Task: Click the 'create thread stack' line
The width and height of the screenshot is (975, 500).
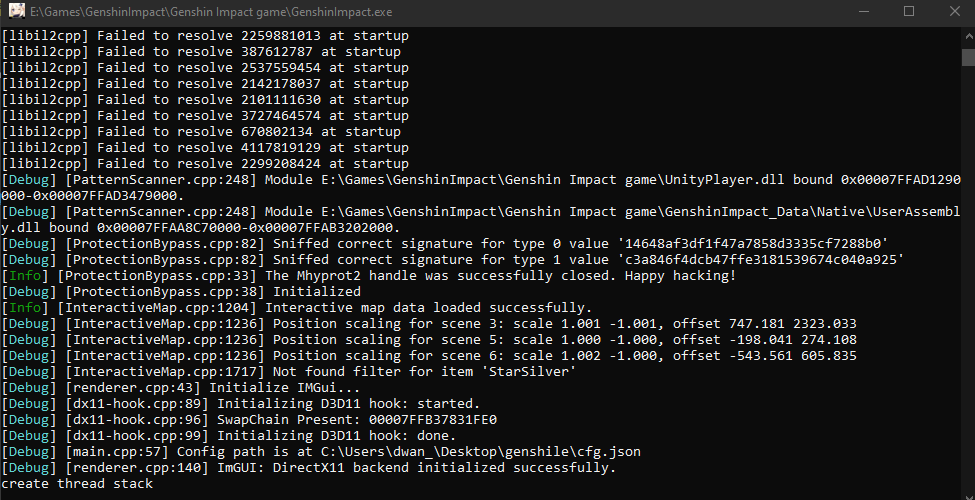Action: (77, 484)
